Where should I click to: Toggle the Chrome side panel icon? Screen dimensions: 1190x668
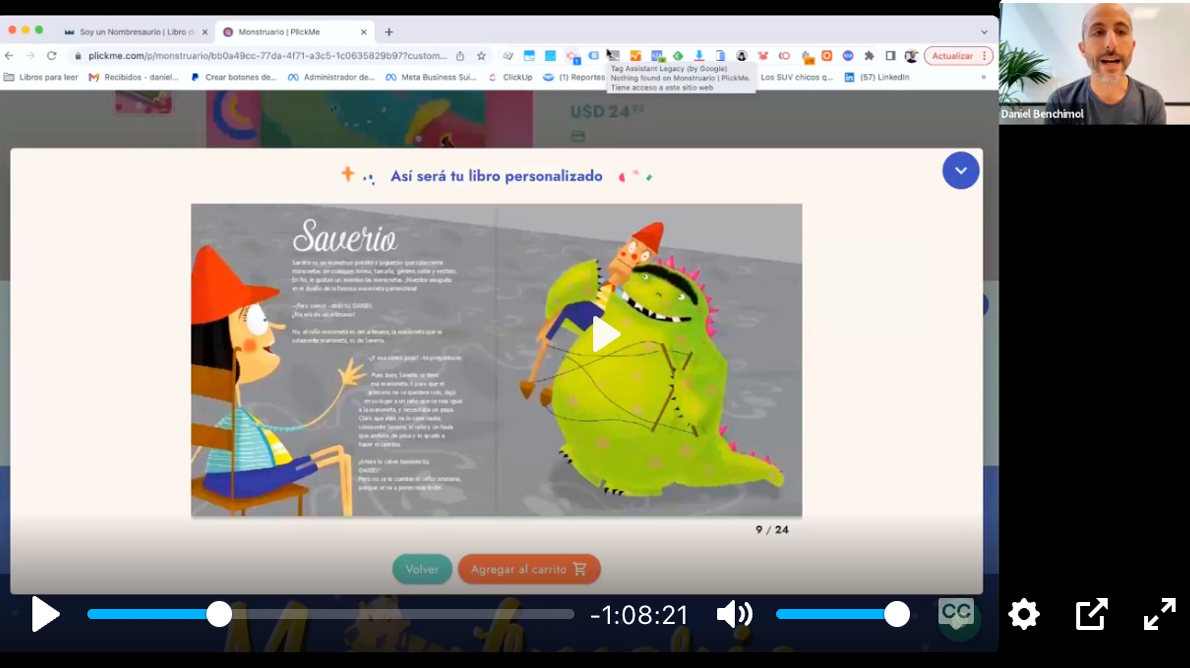890,55
